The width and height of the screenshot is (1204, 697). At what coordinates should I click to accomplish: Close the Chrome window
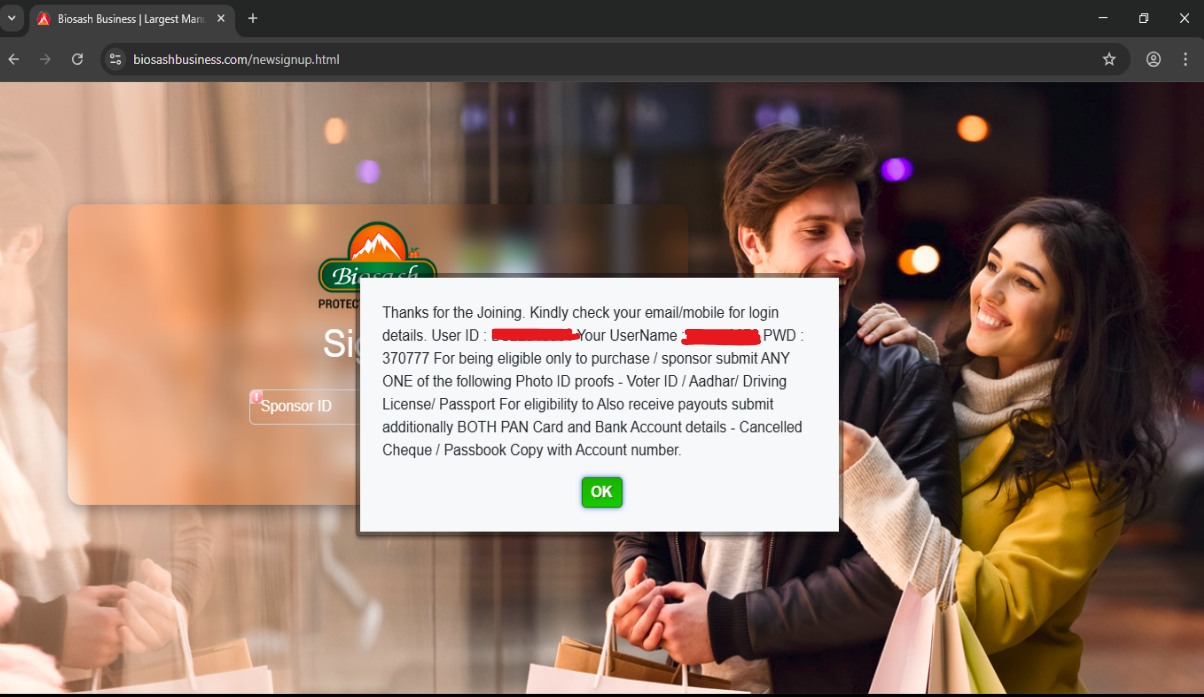coord(1185,18)
